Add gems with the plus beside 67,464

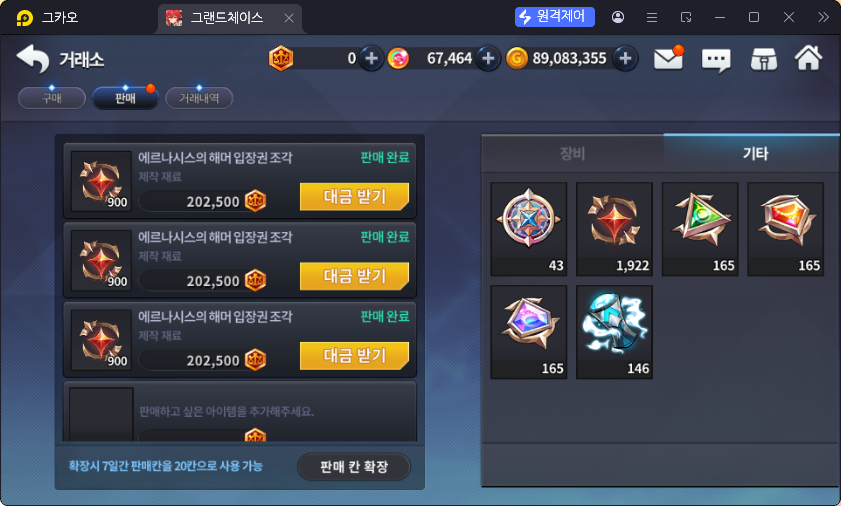488,58
